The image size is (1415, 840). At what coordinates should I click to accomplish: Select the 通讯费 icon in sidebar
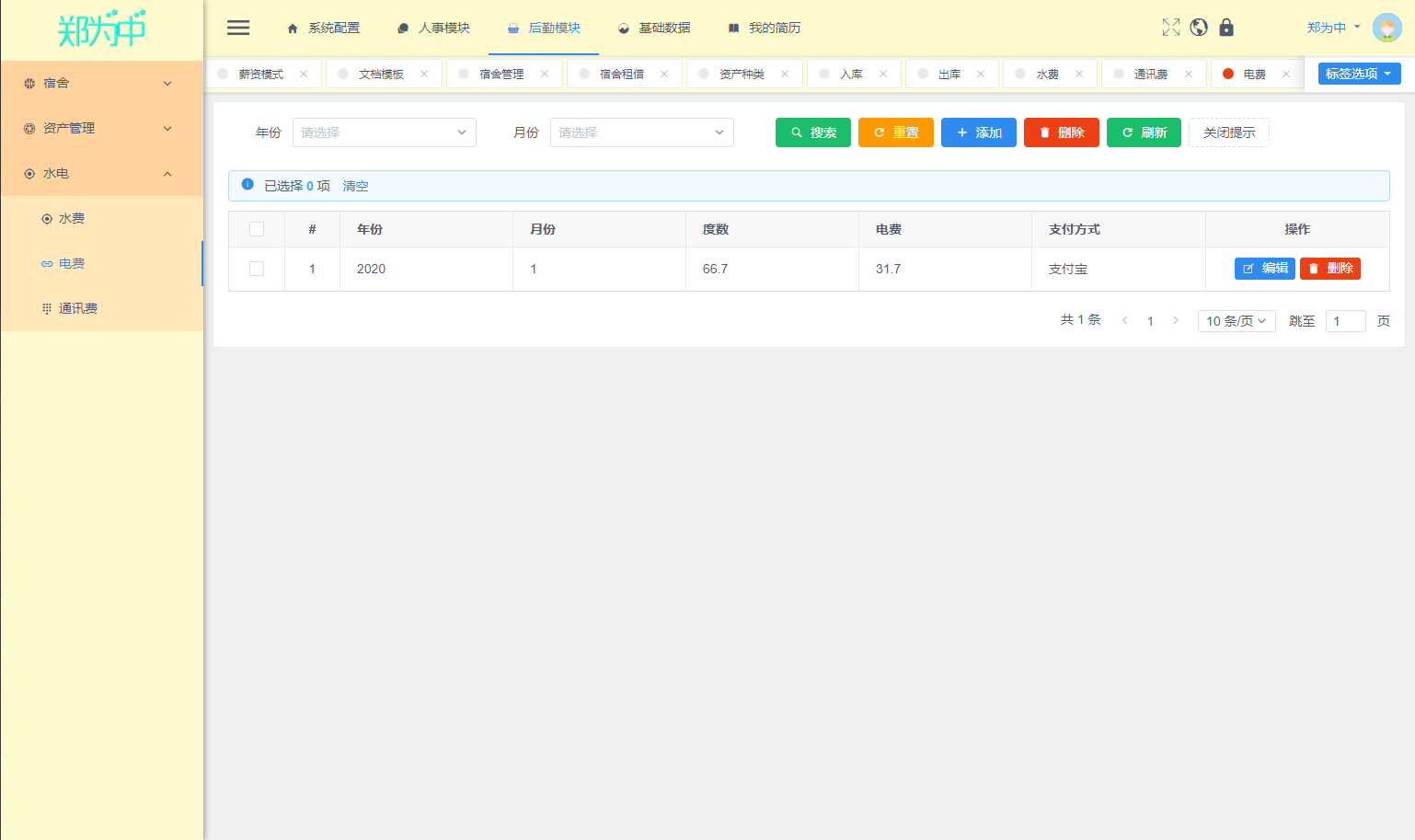pyautogui.click(x=46, y=307)
